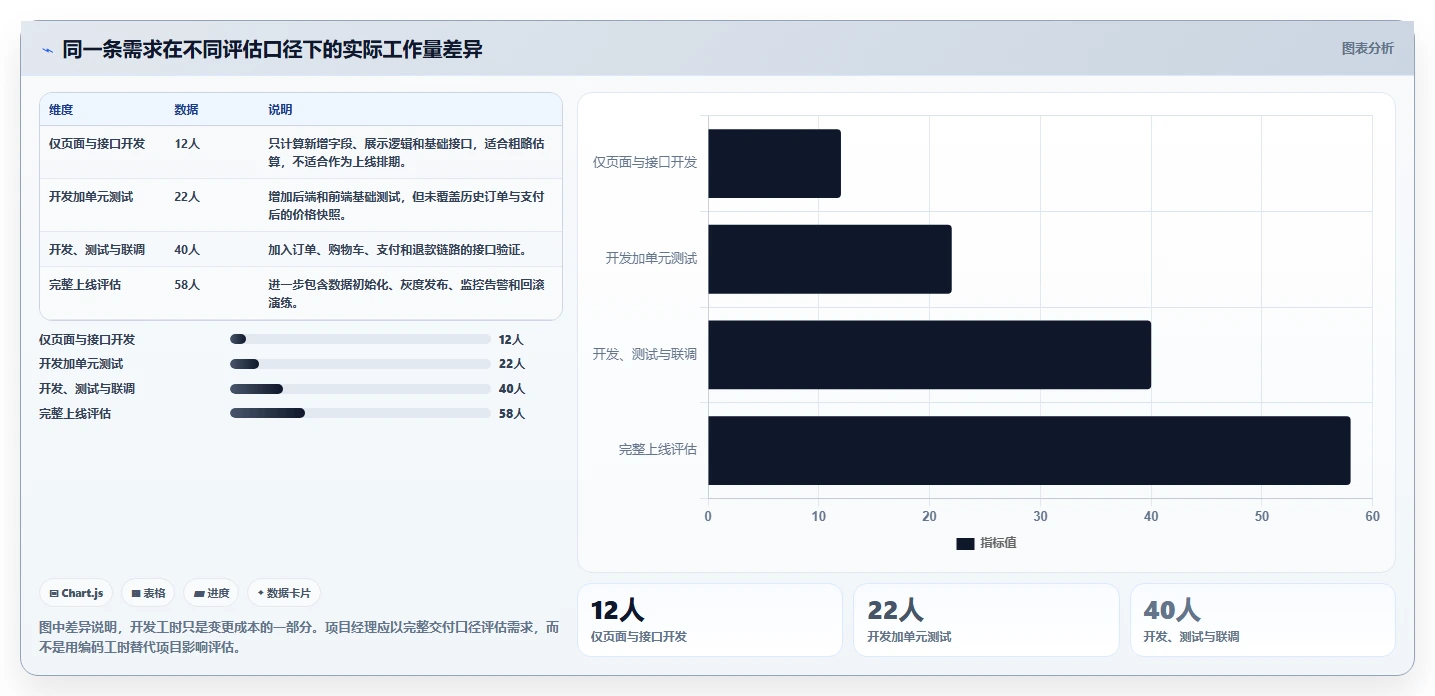
Task: Click the page title 同一条需求在不同评估口径下的实际工作量差异
Action: tap(273, 49)
